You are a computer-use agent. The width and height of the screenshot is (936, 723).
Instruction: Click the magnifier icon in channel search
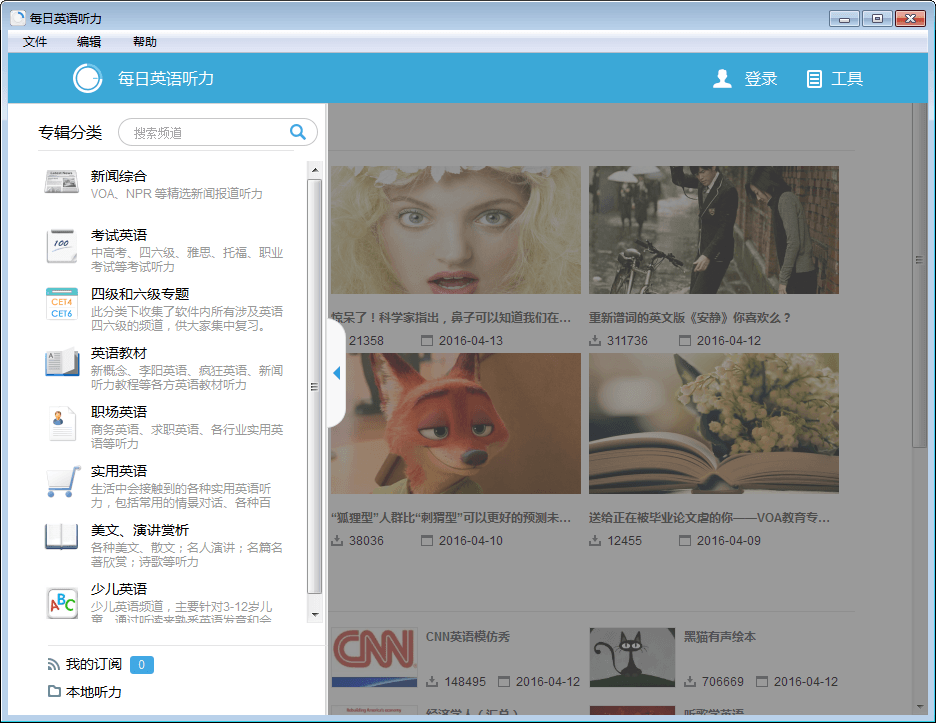point(297,132)
